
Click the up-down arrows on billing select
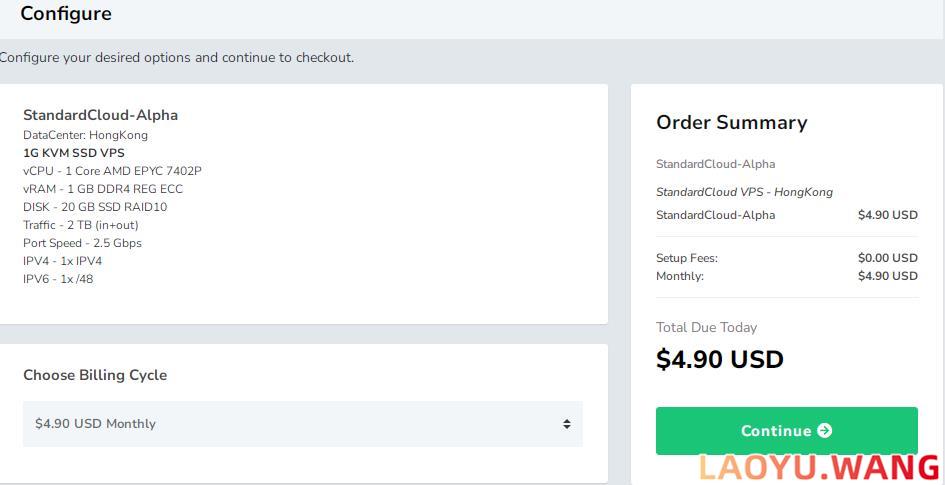tap(566, 424)
